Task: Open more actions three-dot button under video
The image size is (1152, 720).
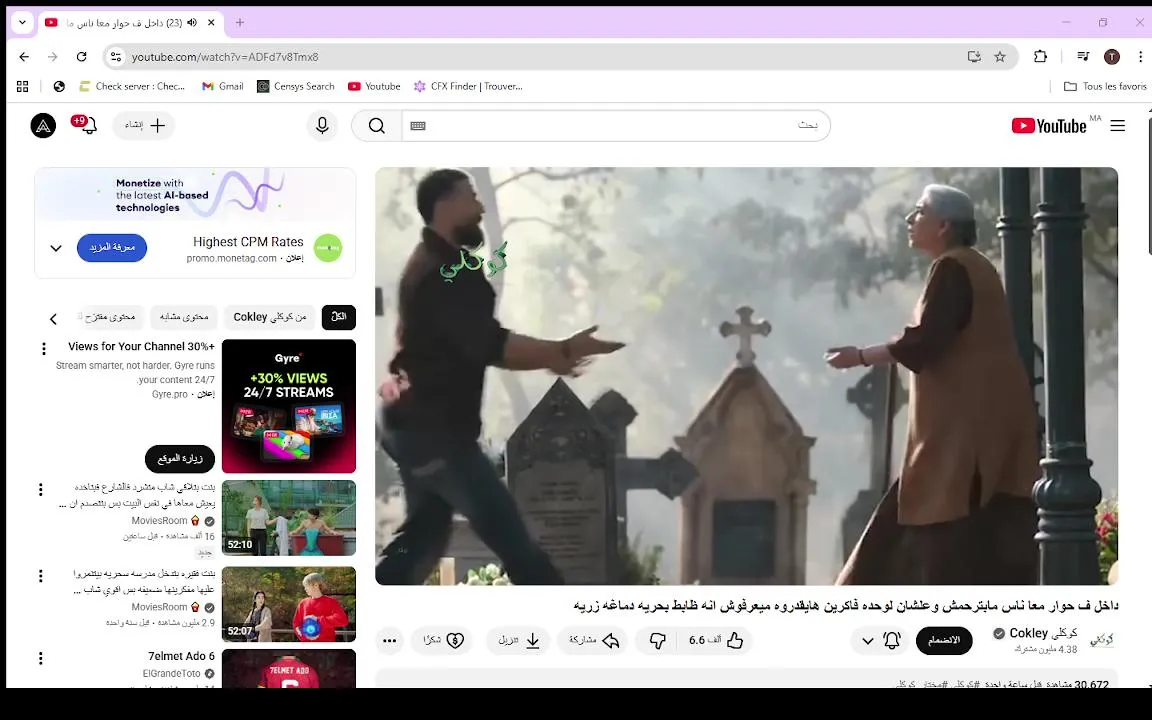Action: click(x=389, y=641)
